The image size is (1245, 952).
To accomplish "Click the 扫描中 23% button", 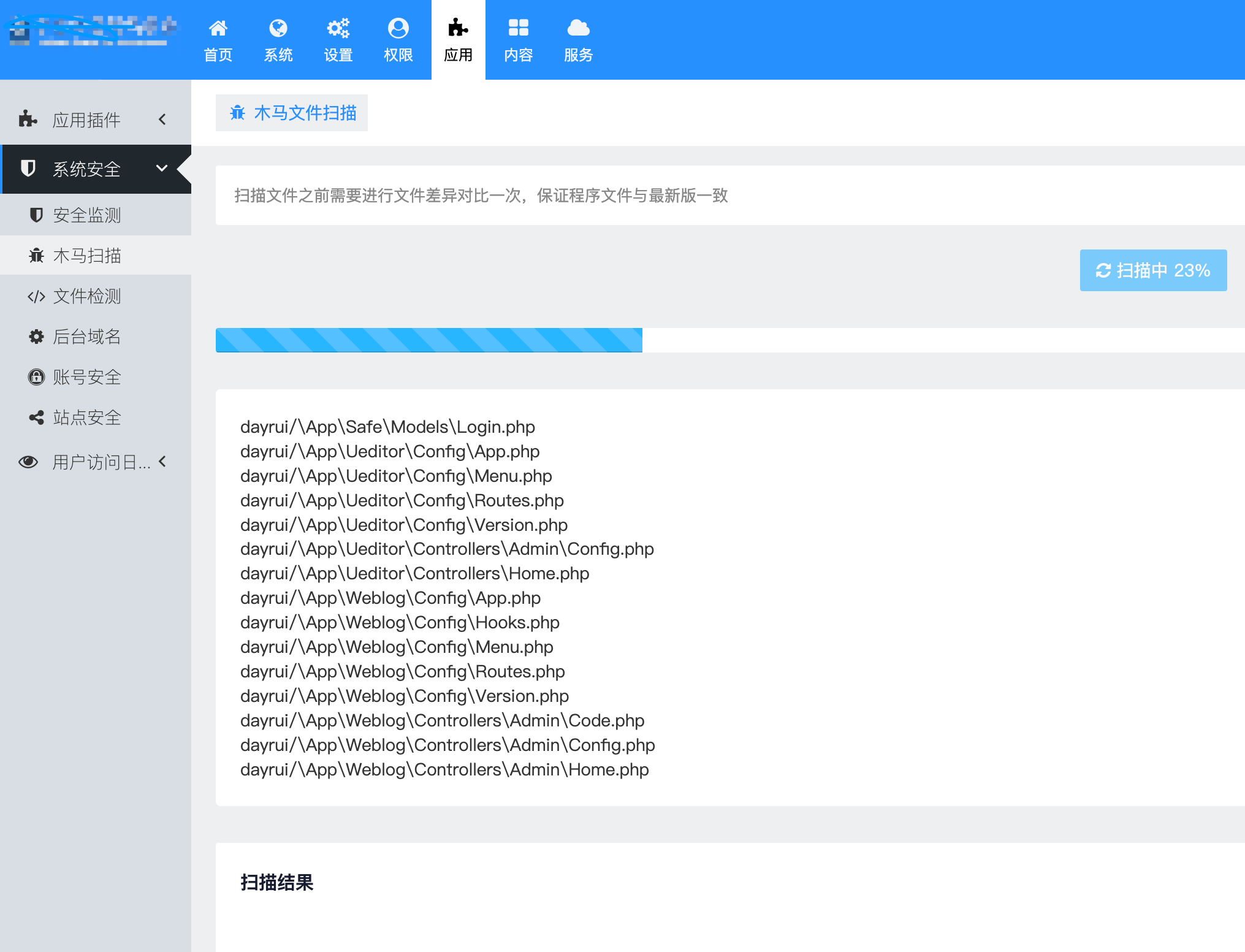I will pos(1153,270).
